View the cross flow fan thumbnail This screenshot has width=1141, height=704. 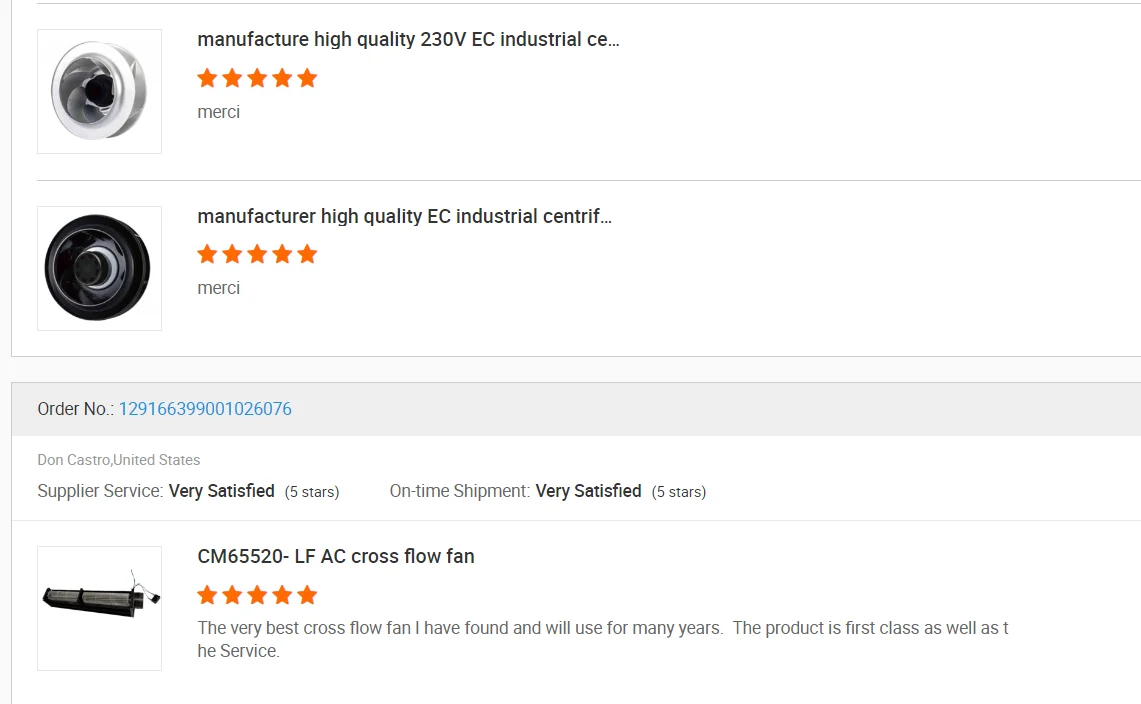[x=99, y=608]
